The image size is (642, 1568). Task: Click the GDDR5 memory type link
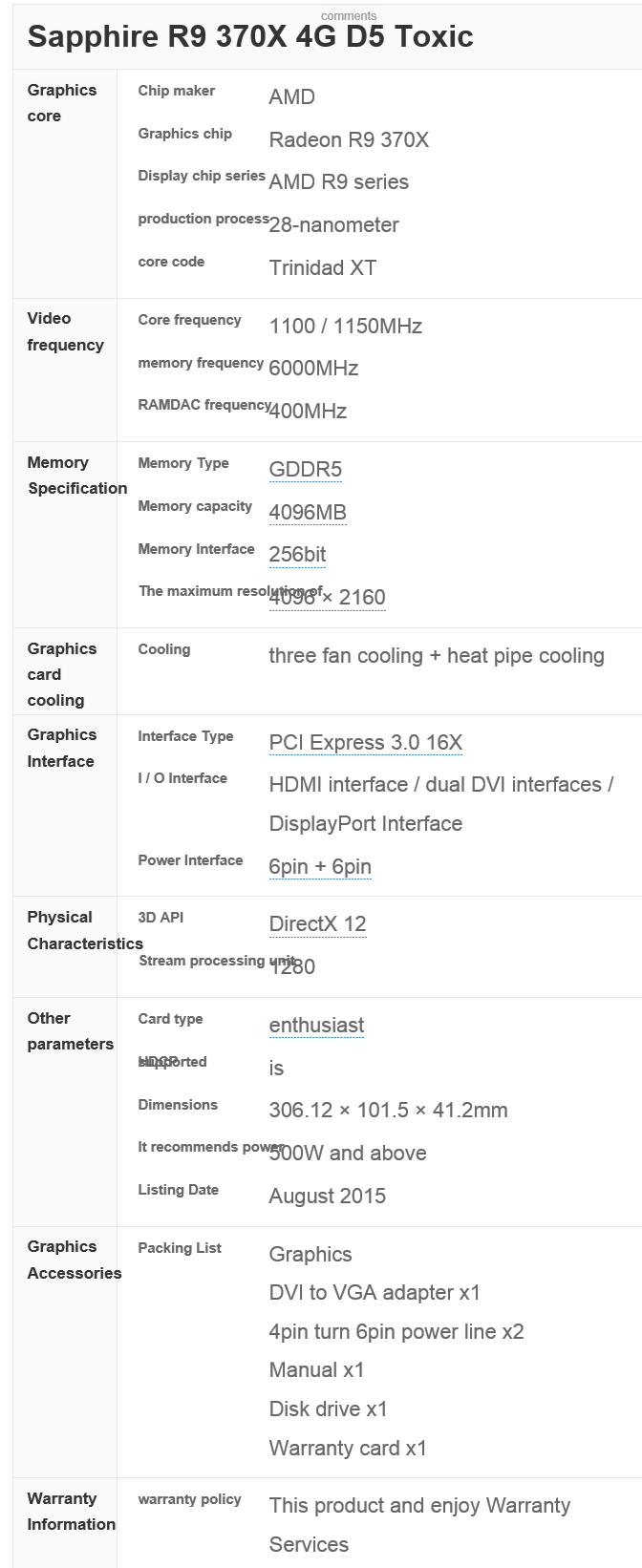pos(305,469)
